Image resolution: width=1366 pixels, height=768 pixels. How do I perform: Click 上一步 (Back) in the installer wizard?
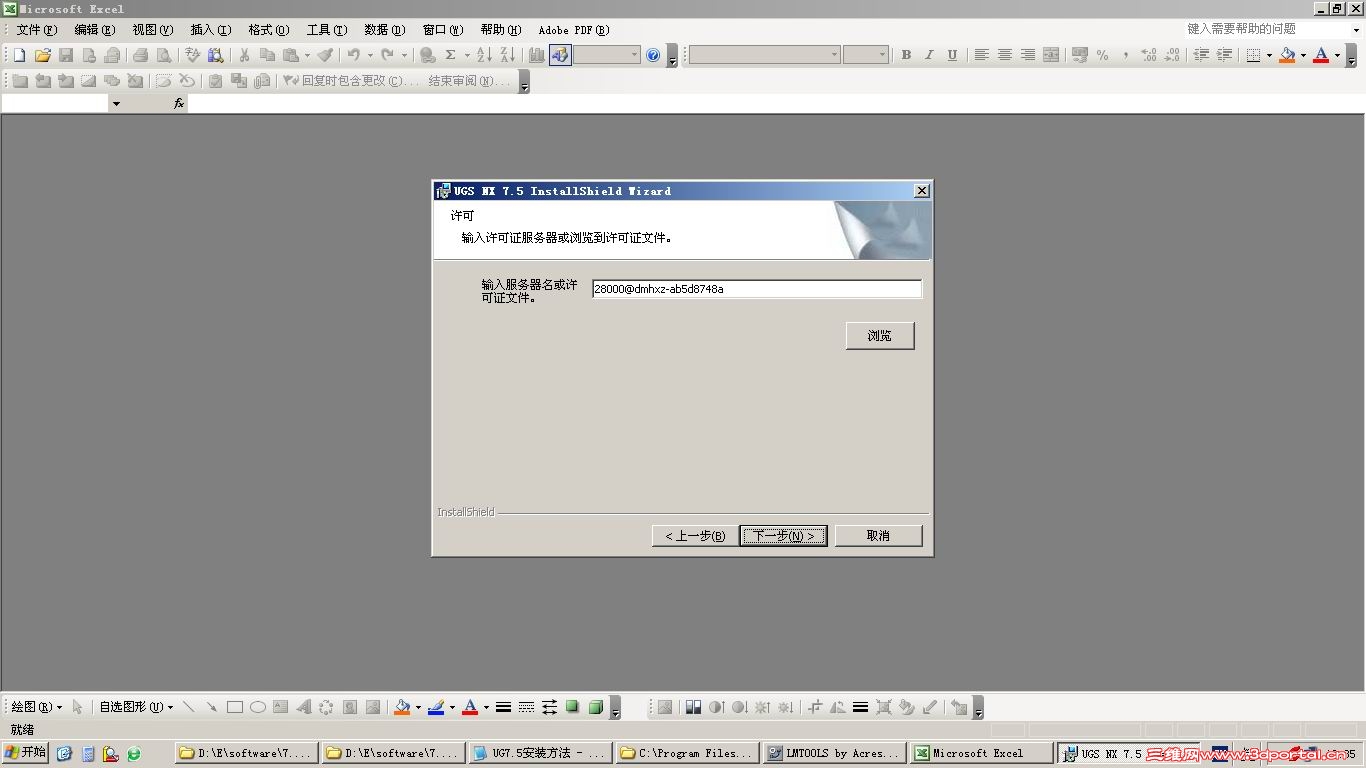(x=695, y=536)
